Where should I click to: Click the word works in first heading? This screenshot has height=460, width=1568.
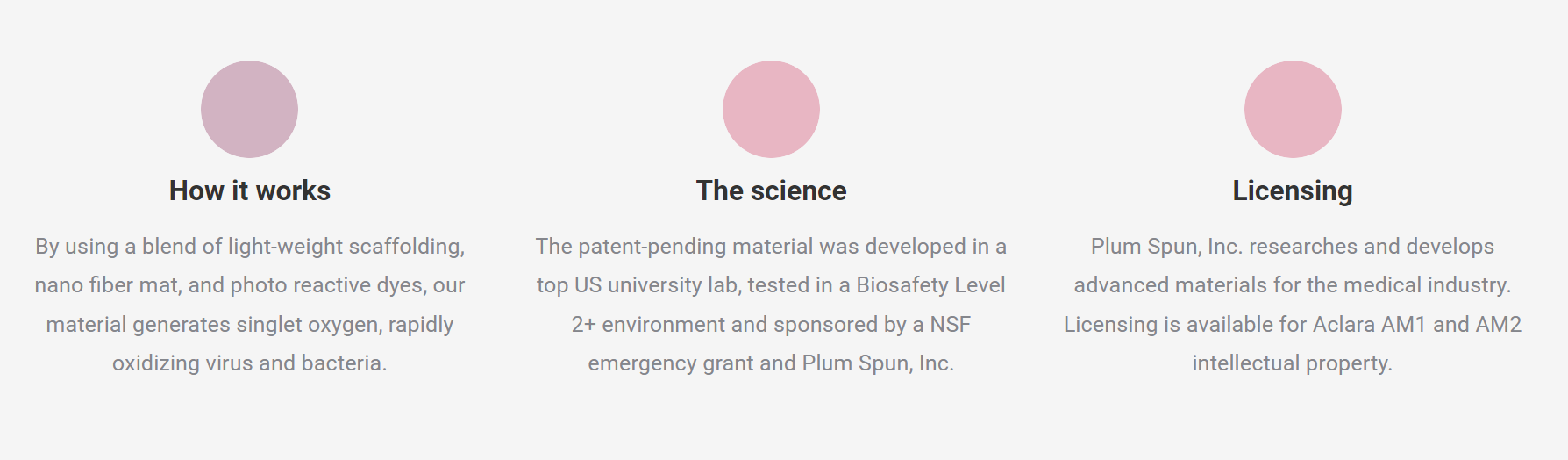(x=293, y=190)
